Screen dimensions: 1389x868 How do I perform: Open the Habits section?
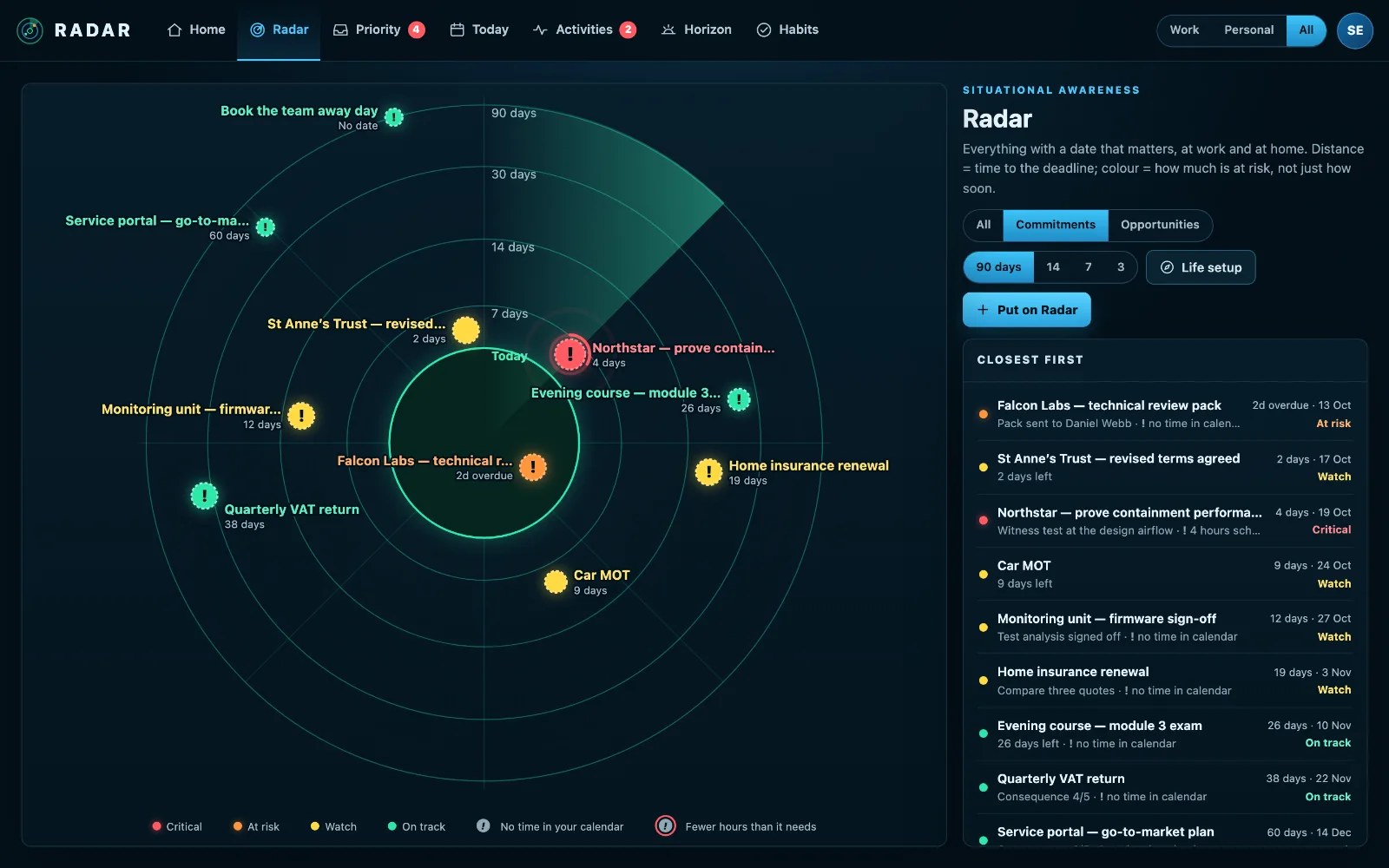[x=787, y=30]
